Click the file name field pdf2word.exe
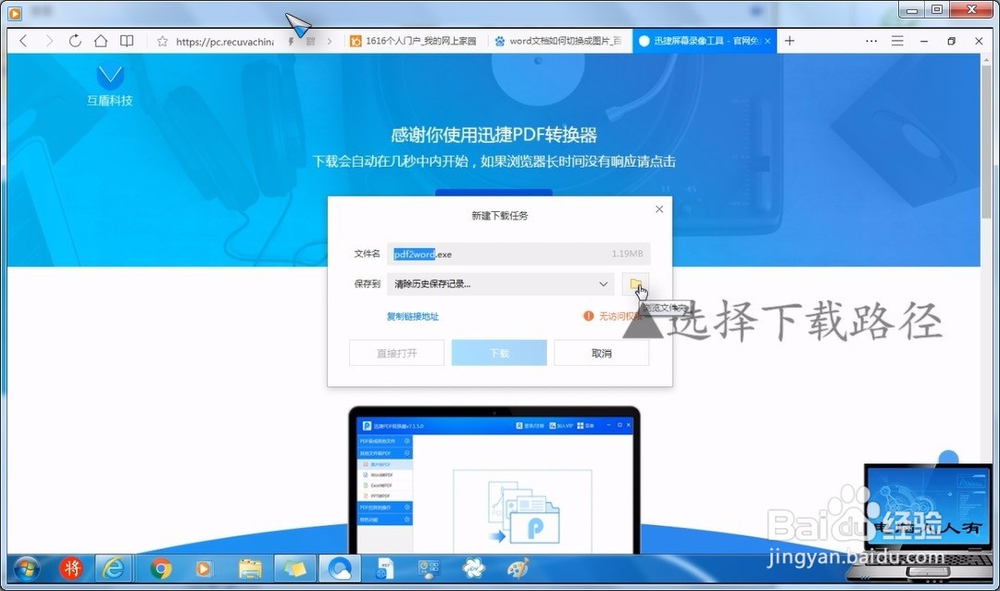Viewport: 1000px width, 591px height. [518, 254]
